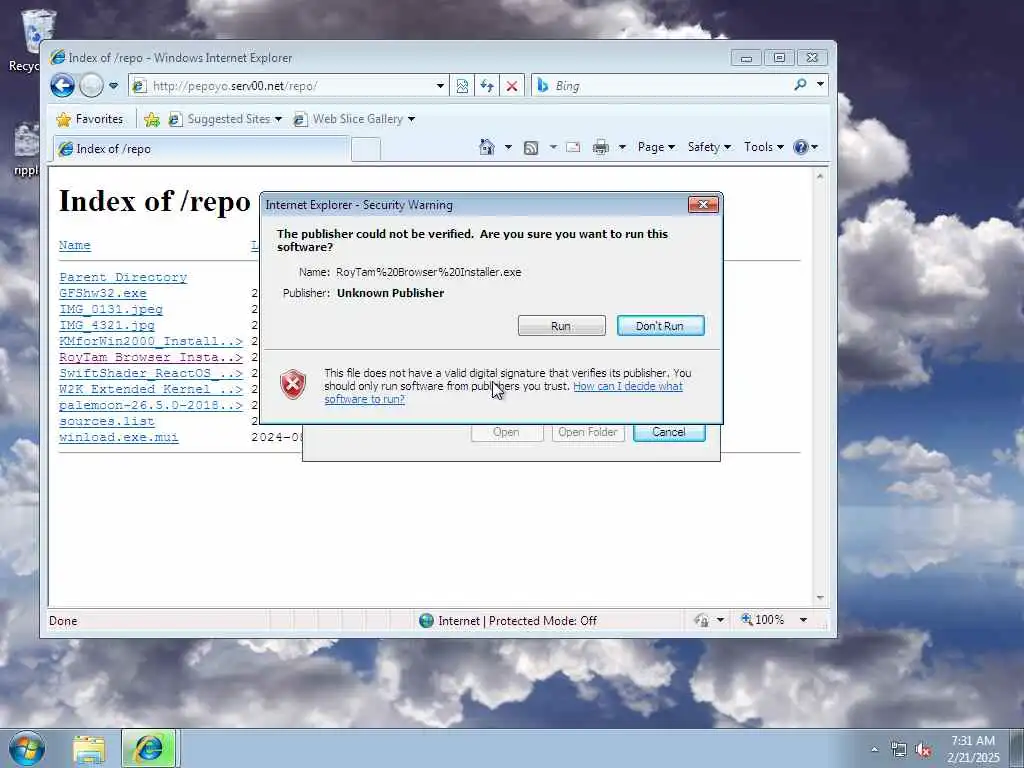The image size is (1024, 768).
Task: Click the Refresh page icon
Action: (x=487, y=86)
